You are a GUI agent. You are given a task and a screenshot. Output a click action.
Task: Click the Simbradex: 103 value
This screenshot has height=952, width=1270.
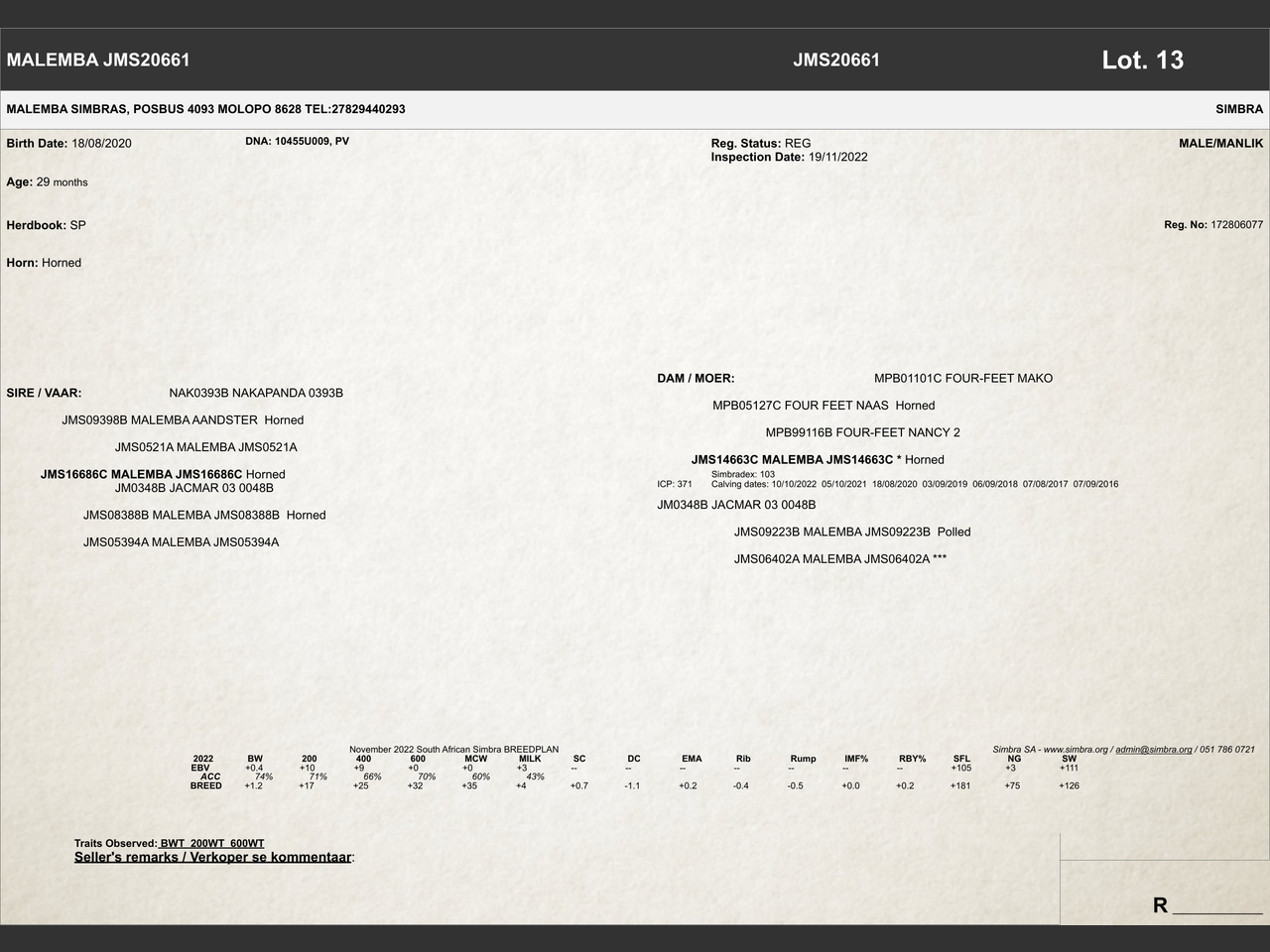[x=743, y=474]
